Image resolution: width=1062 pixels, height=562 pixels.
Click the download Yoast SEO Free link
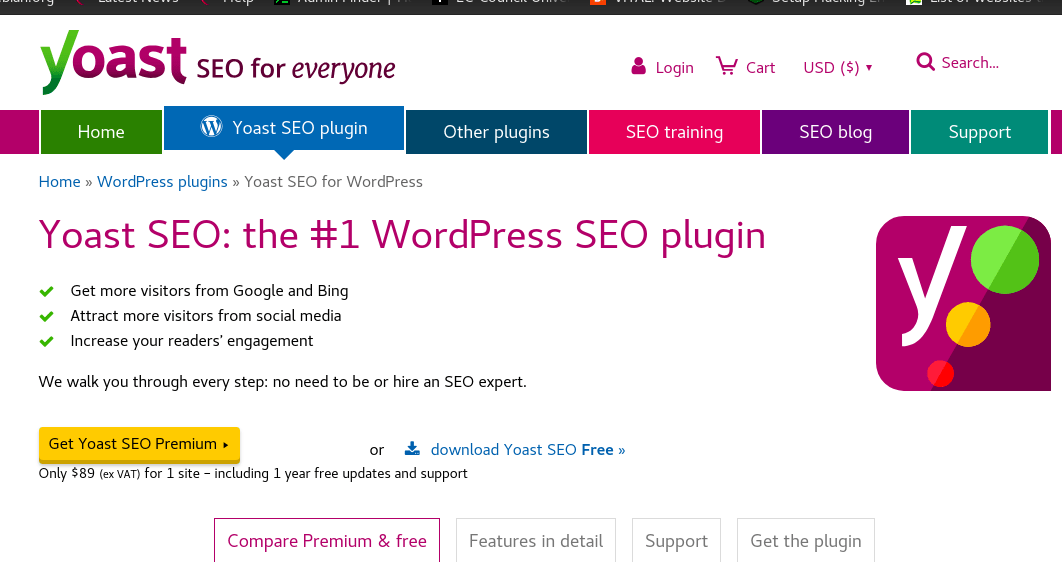tap(528, 450)
